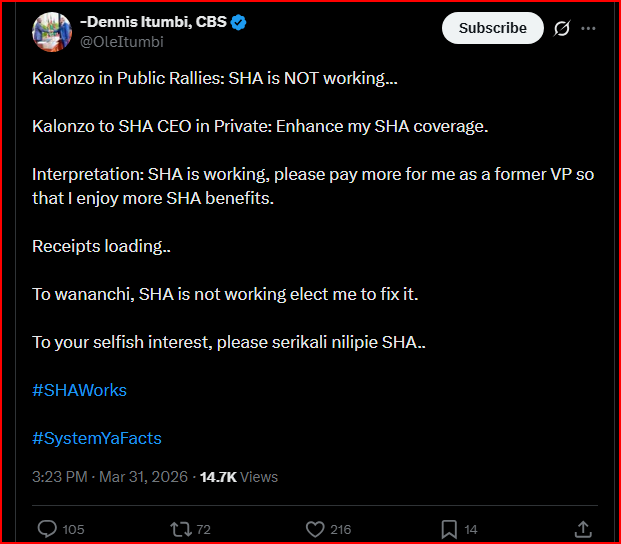Viewport: 621px width, 544px height.
Task: Bookmark this post using the bookmark icon
Action: coord(449,529)
